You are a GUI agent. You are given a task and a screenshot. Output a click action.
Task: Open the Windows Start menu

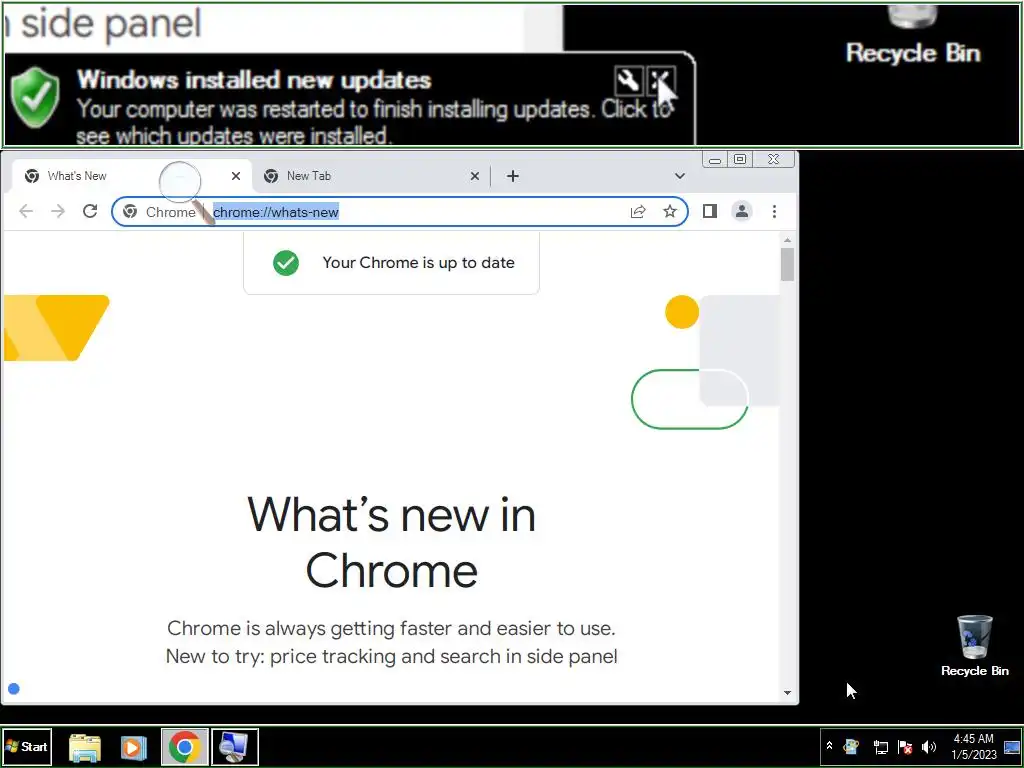click(26, 746)
